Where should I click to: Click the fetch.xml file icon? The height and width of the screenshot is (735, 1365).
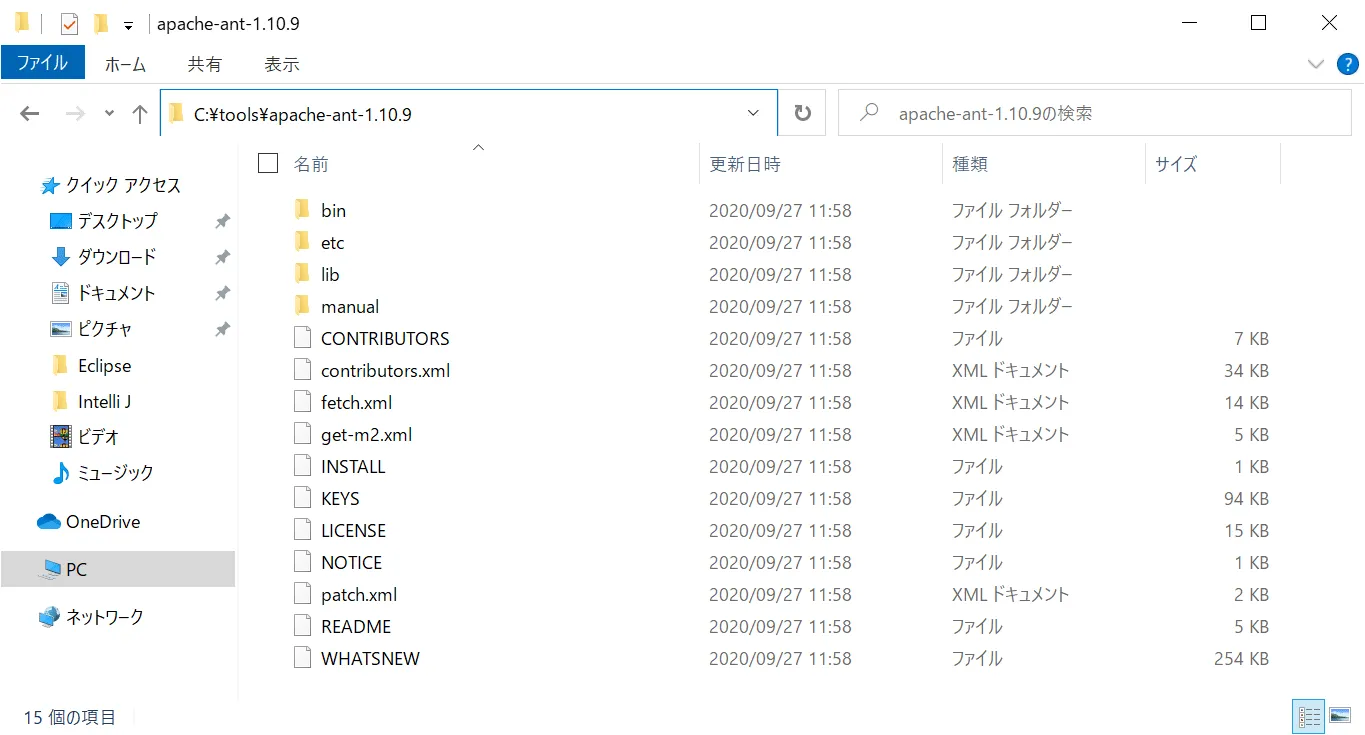click(303, 402)
